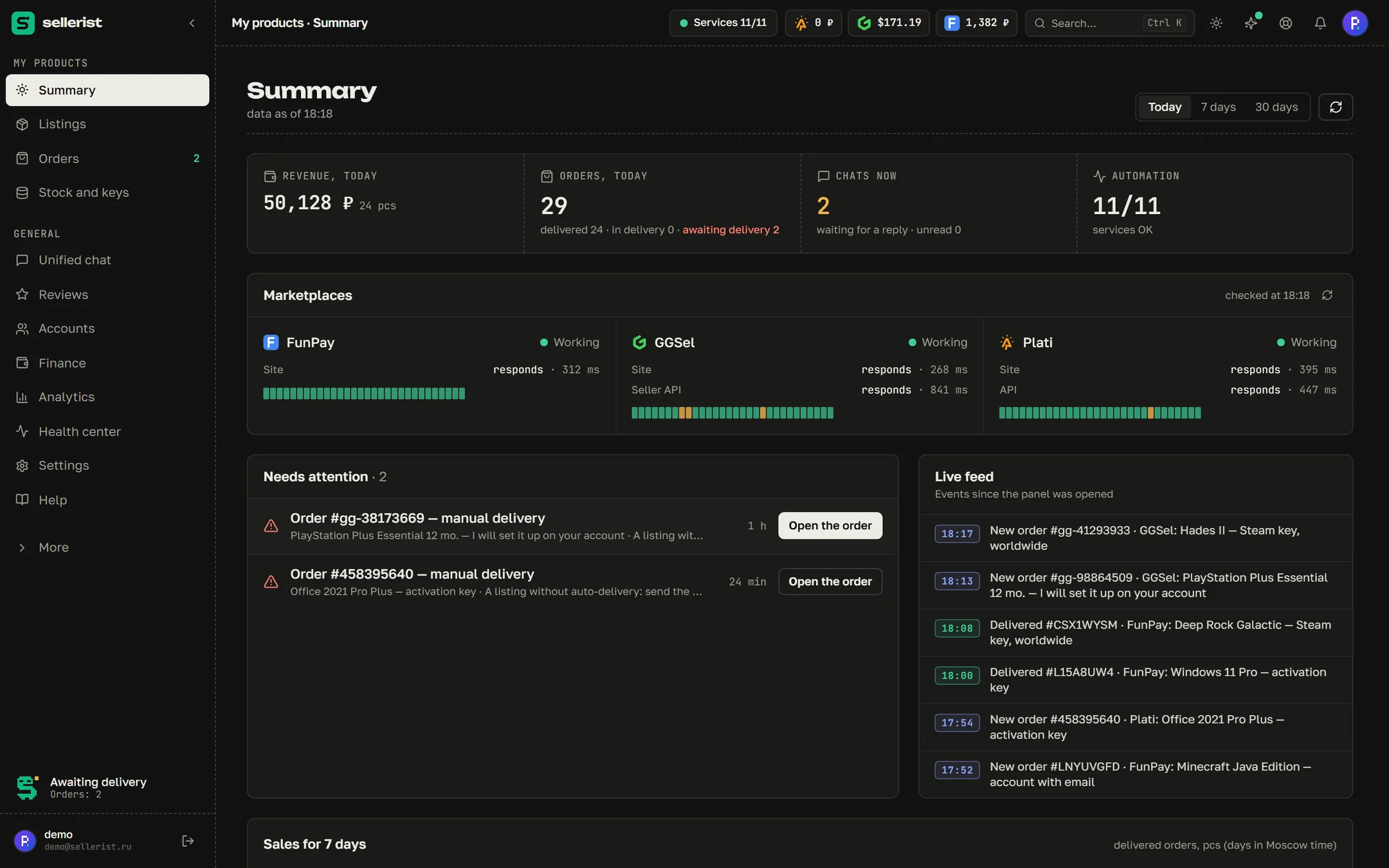The width and height of the screenshot is (1389, 868).
Task: Open Health center
Action: click(107, 431)
